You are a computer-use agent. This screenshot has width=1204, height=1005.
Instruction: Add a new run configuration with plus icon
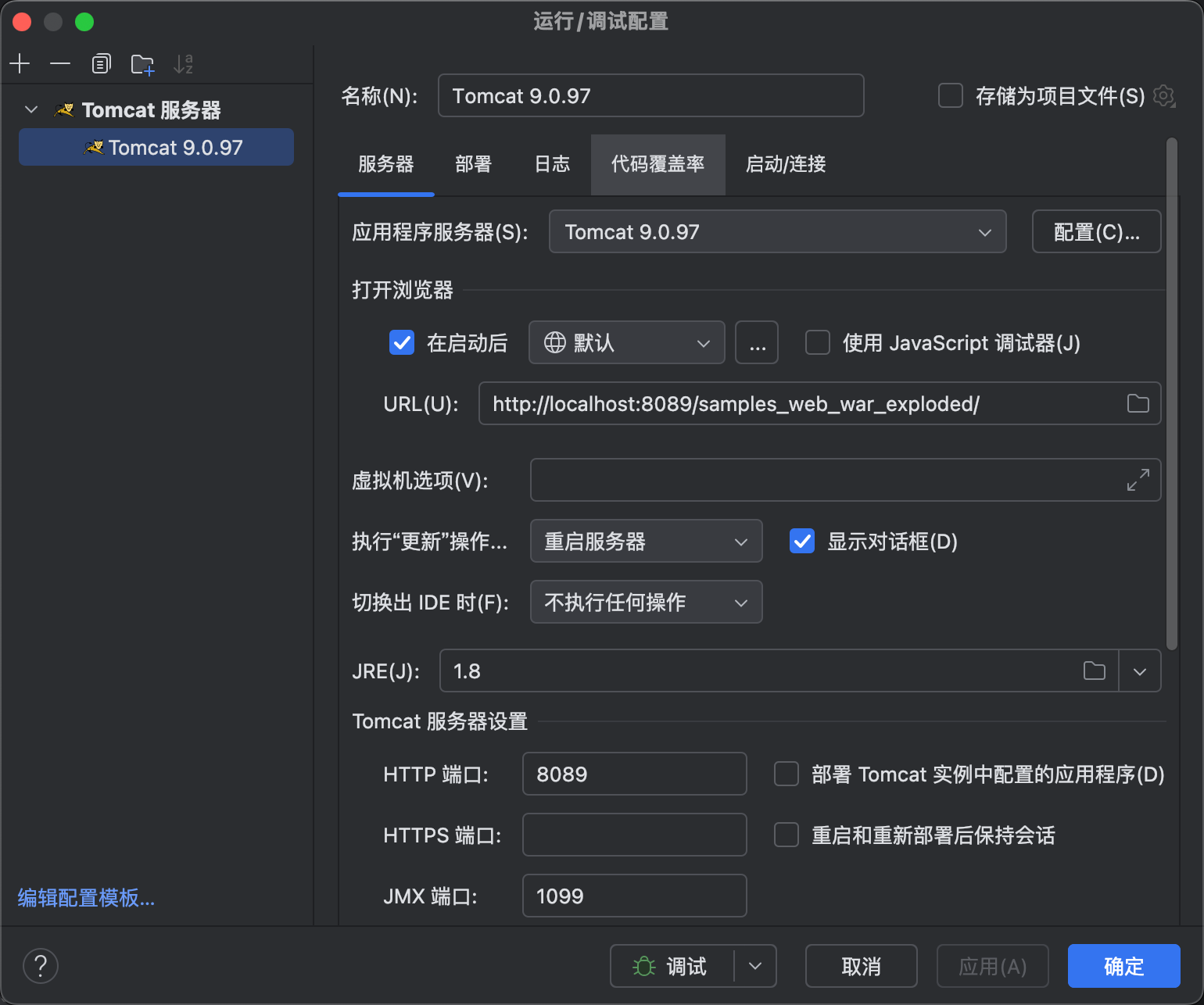(20, 63)
